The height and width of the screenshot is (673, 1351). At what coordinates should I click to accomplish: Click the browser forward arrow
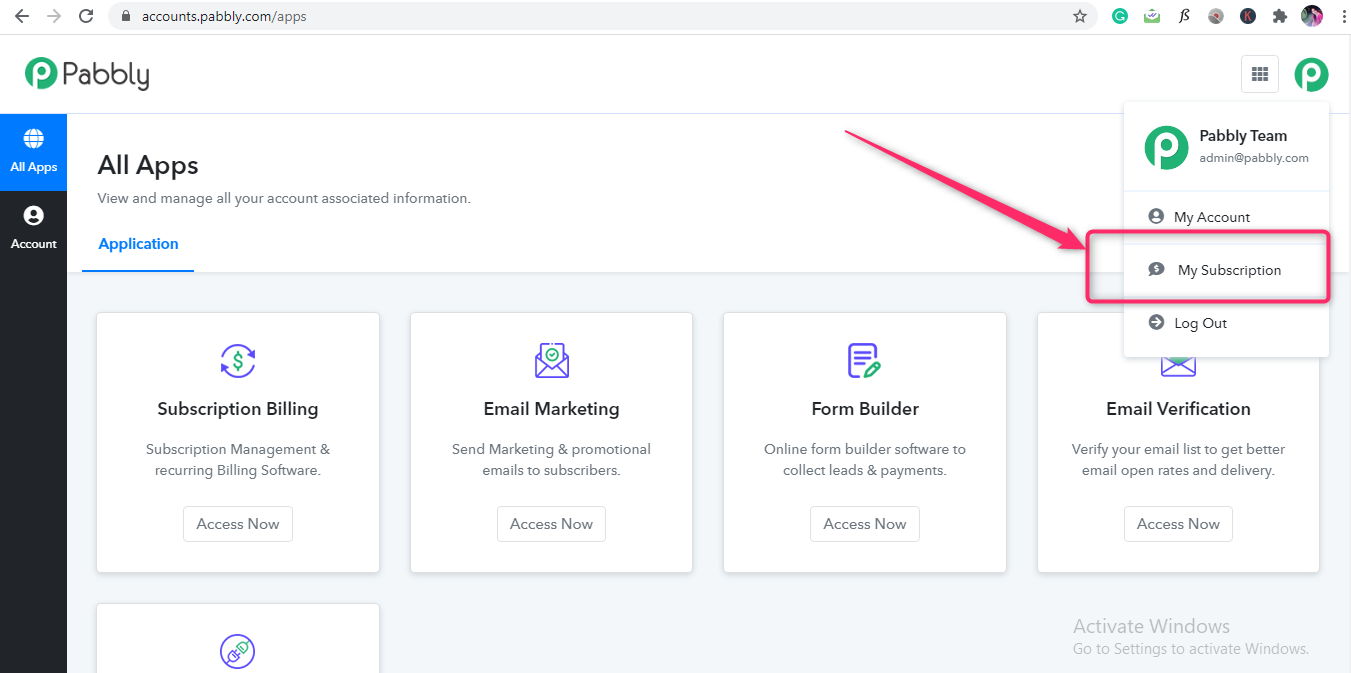(54, 16)
